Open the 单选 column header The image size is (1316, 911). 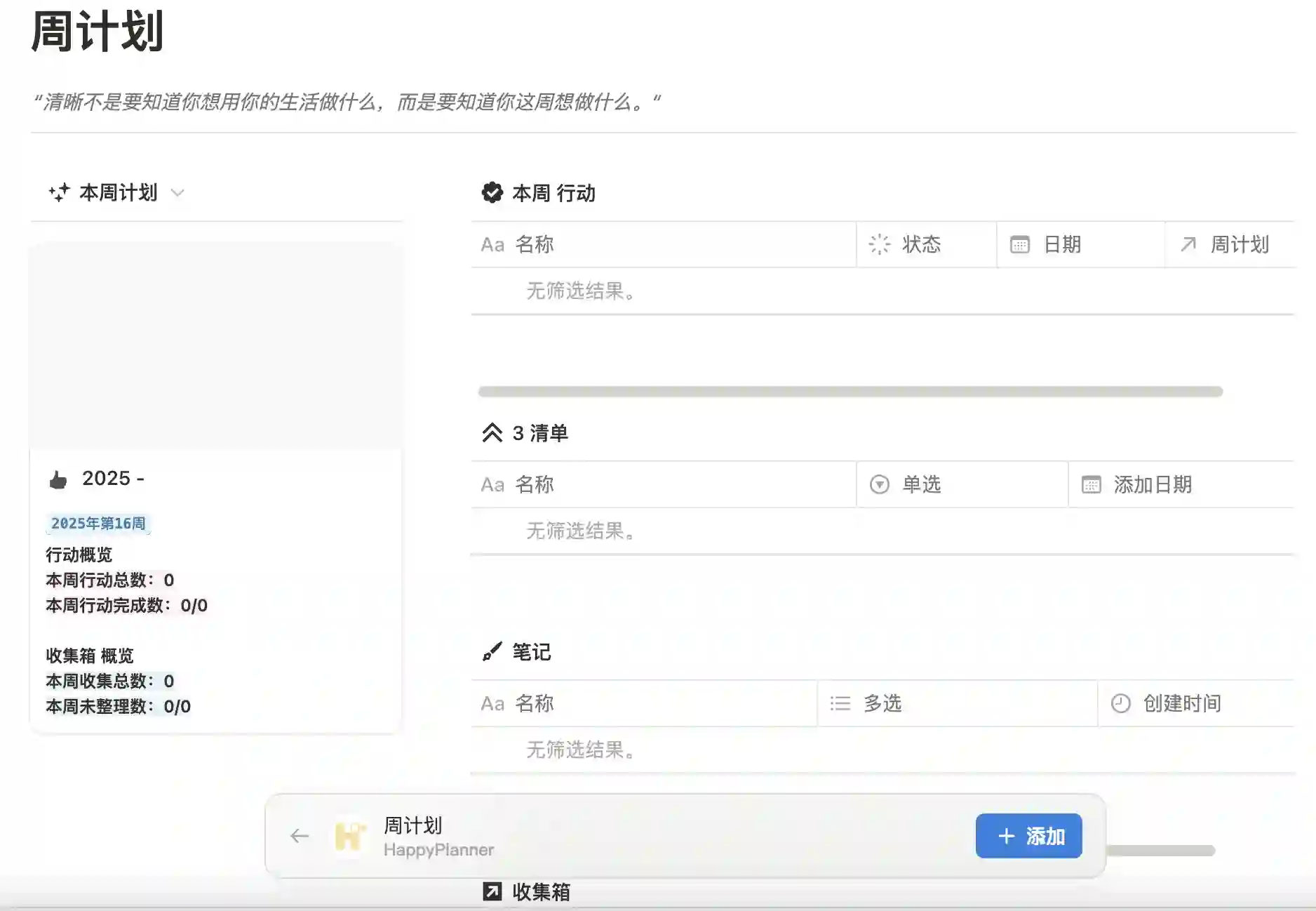pos(962,484)
